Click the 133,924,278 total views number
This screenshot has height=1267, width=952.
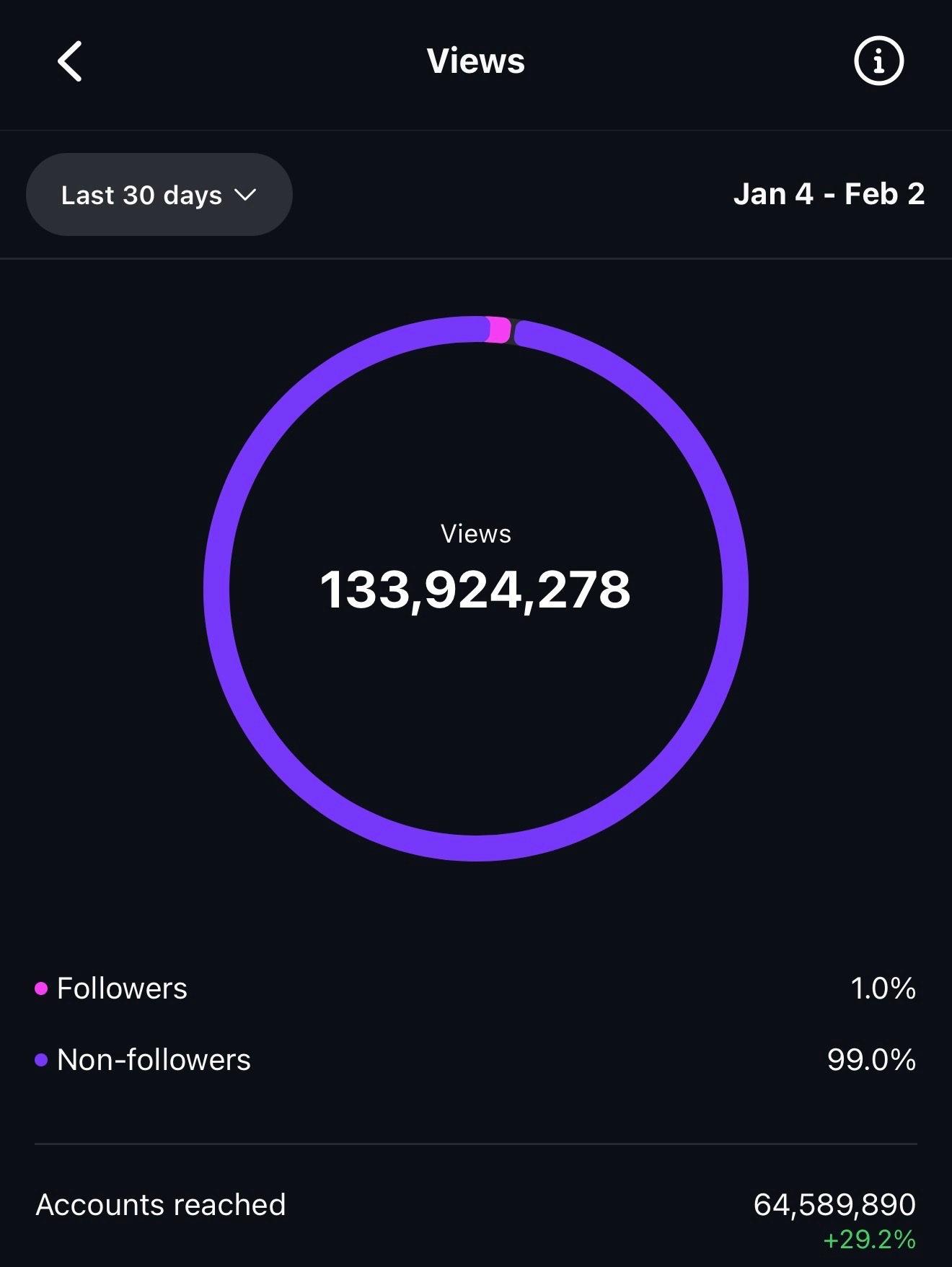pos(475,590)
